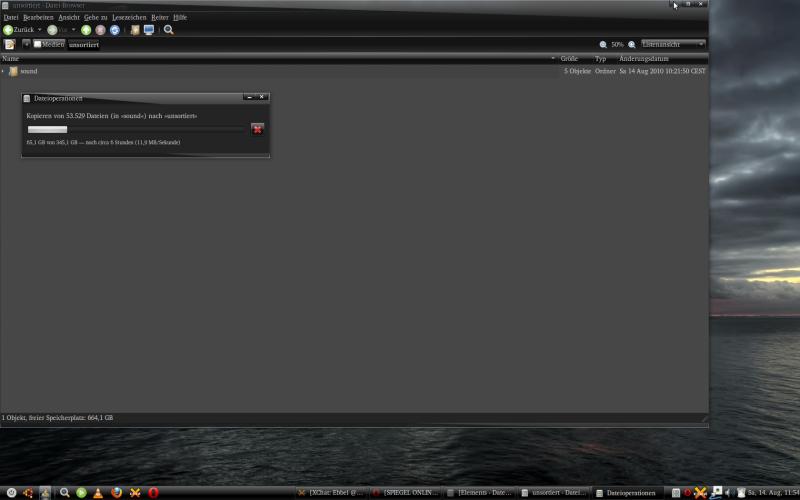Open the Hilfe menu

[180, 17]
